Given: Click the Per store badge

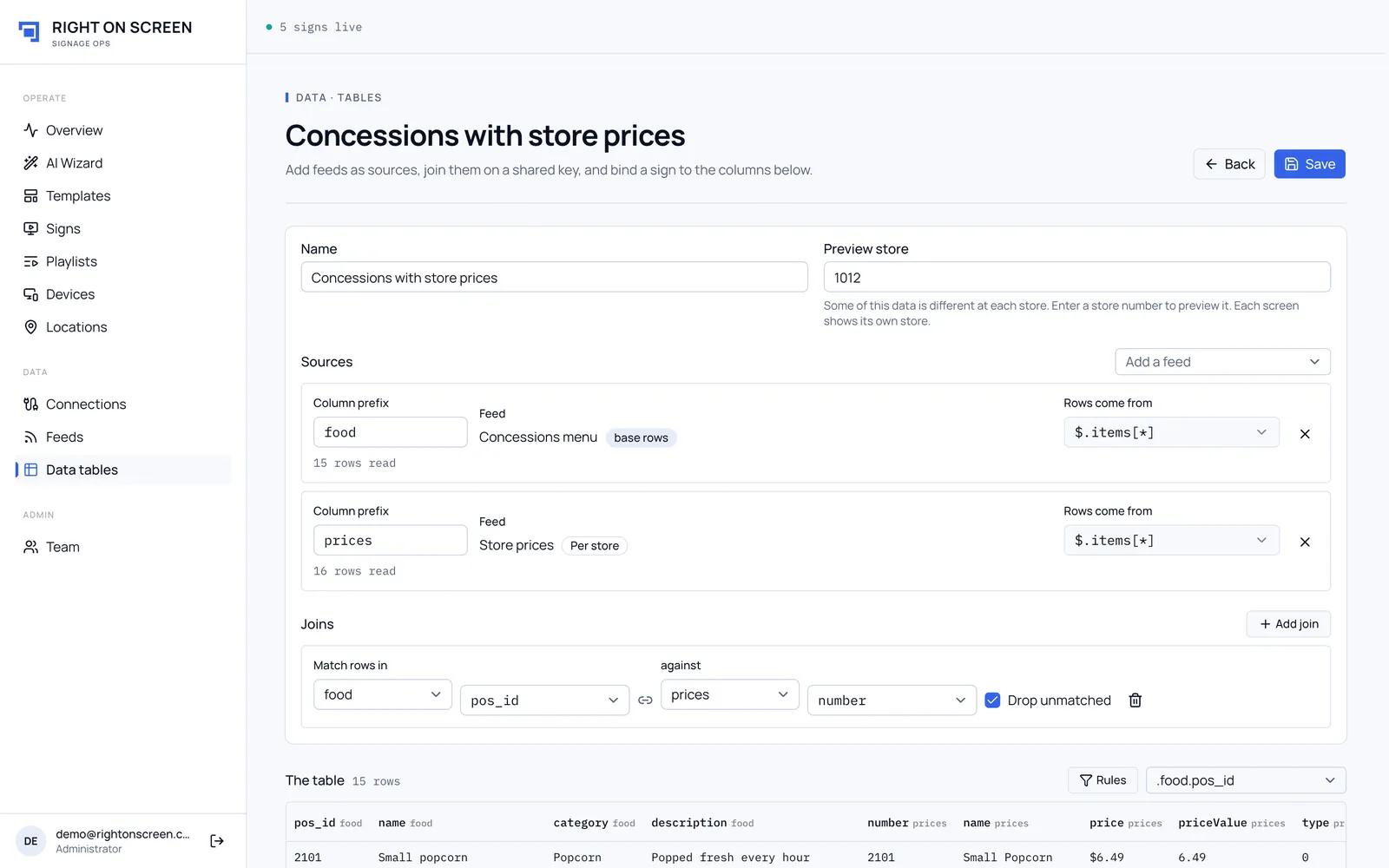Looking at the screenshot, I should 595,546.
